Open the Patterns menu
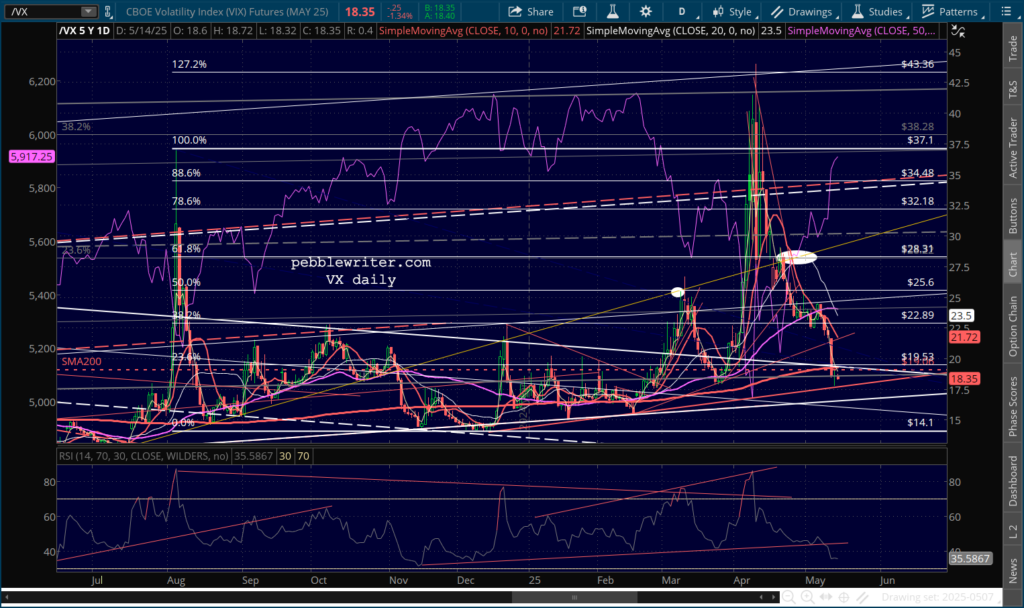Image resolution: width=1024 pixels, height=608 pixels. click(950, 12)
